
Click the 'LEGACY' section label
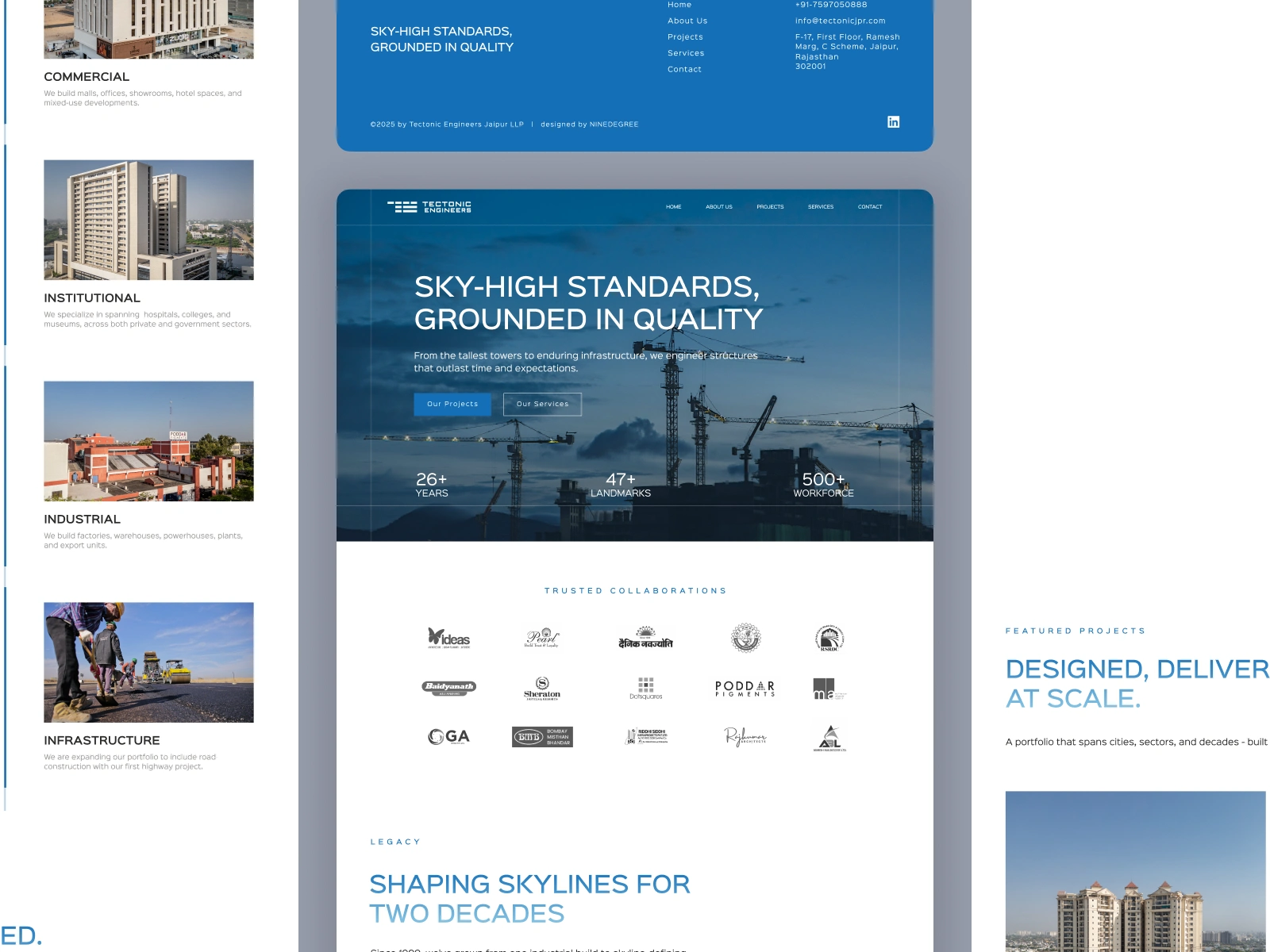395,842
